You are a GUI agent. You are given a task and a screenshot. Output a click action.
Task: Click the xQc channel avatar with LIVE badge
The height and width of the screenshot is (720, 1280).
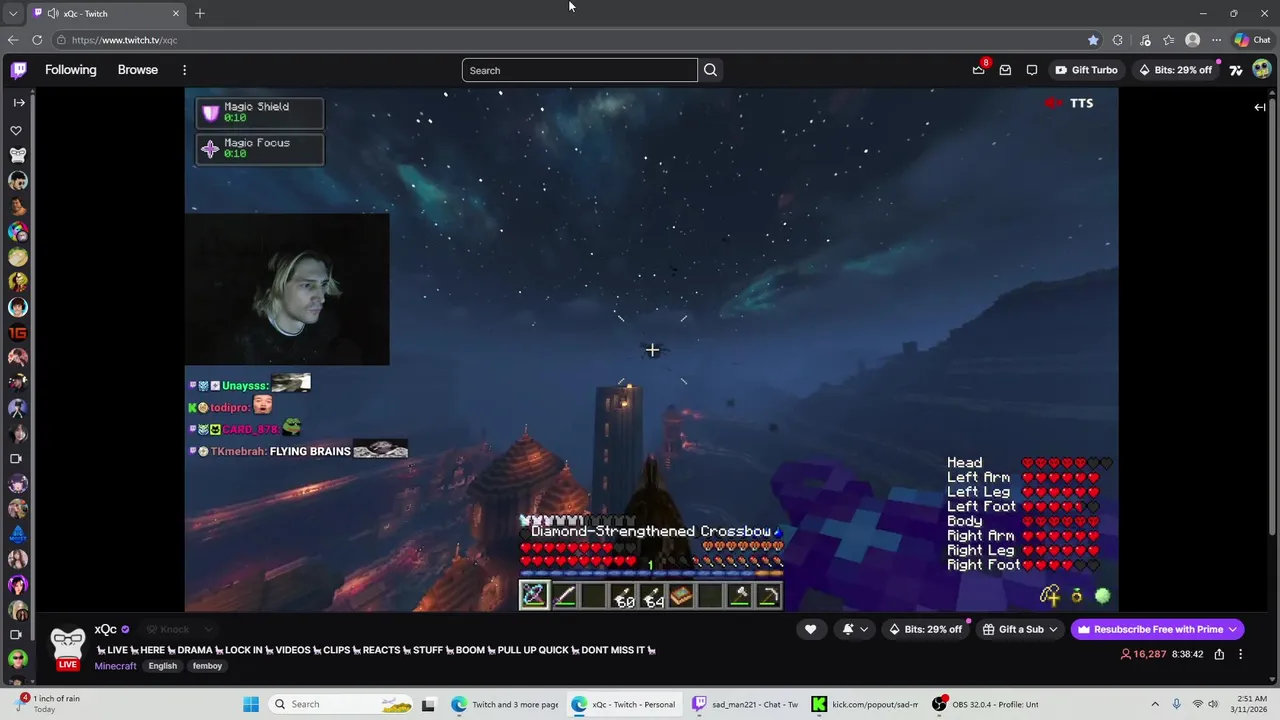(68, 646)
